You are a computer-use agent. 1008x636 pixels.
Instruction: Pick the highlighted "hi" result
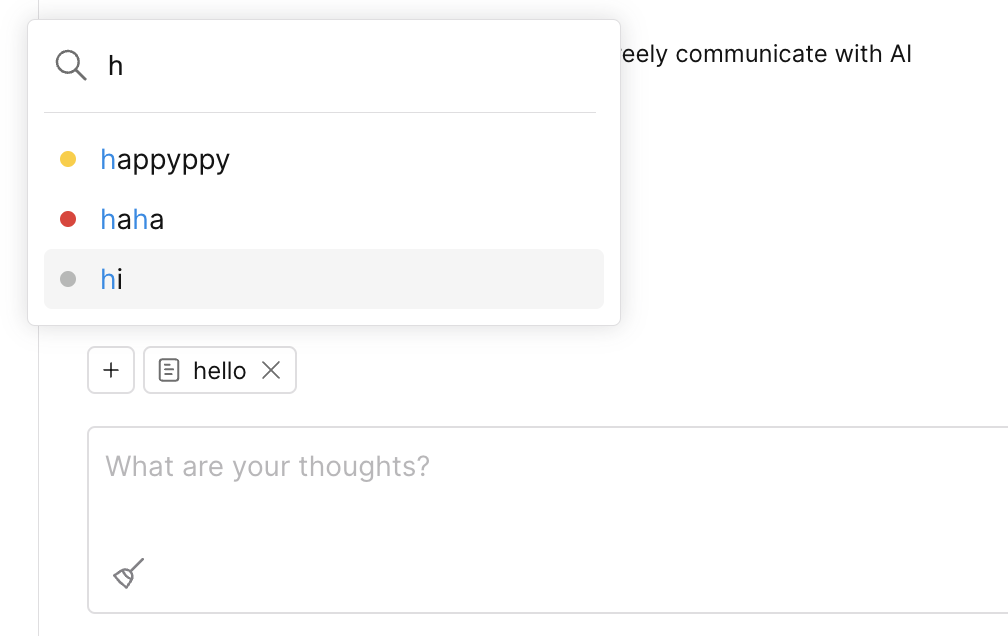[111, 280]
